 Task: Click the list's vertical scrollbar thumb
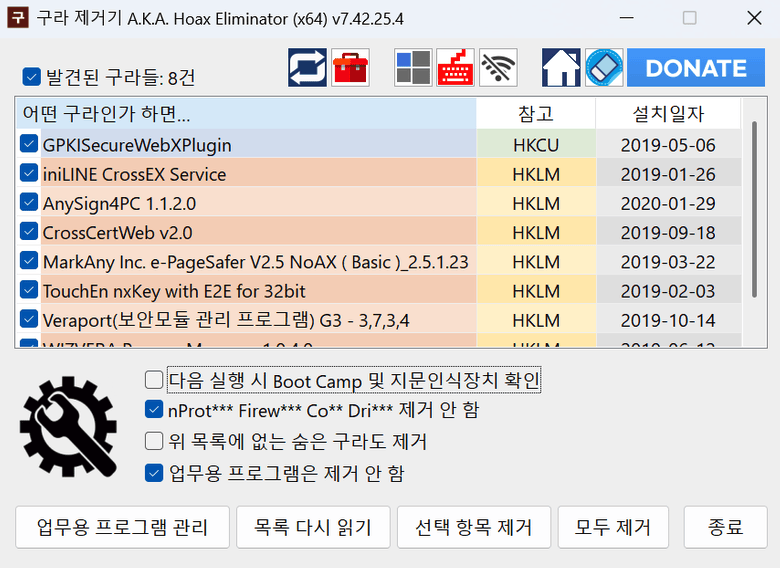(754, 209)
